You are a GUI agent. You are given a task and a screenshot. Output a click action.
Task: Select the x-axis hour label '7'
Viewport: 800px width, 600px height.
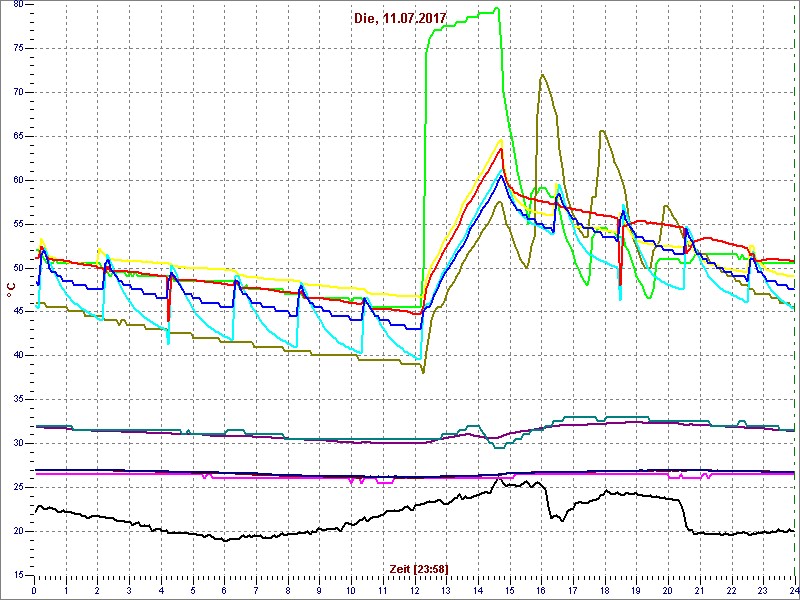(x=256, y=590)
